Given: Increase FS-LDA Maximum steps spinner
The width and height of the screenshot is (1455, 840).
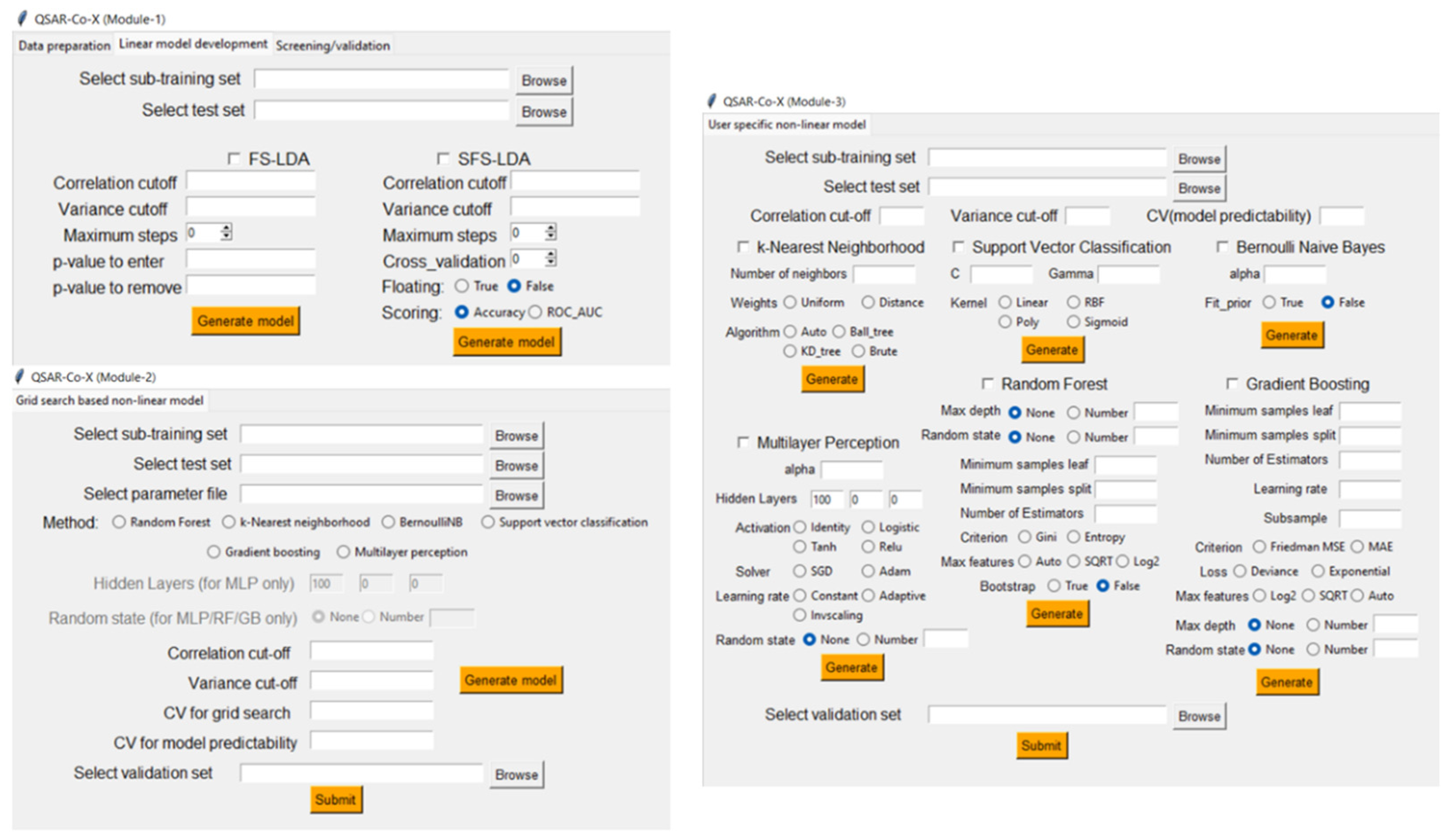Looking at the screenshot, I should pyautogui.click(x=226, y=228).
